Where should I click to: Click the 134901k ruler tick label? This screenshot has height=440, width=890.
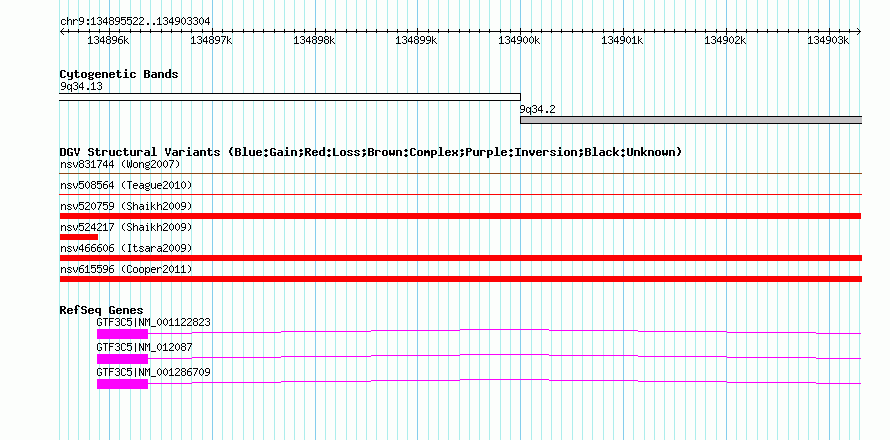point(623,40)
